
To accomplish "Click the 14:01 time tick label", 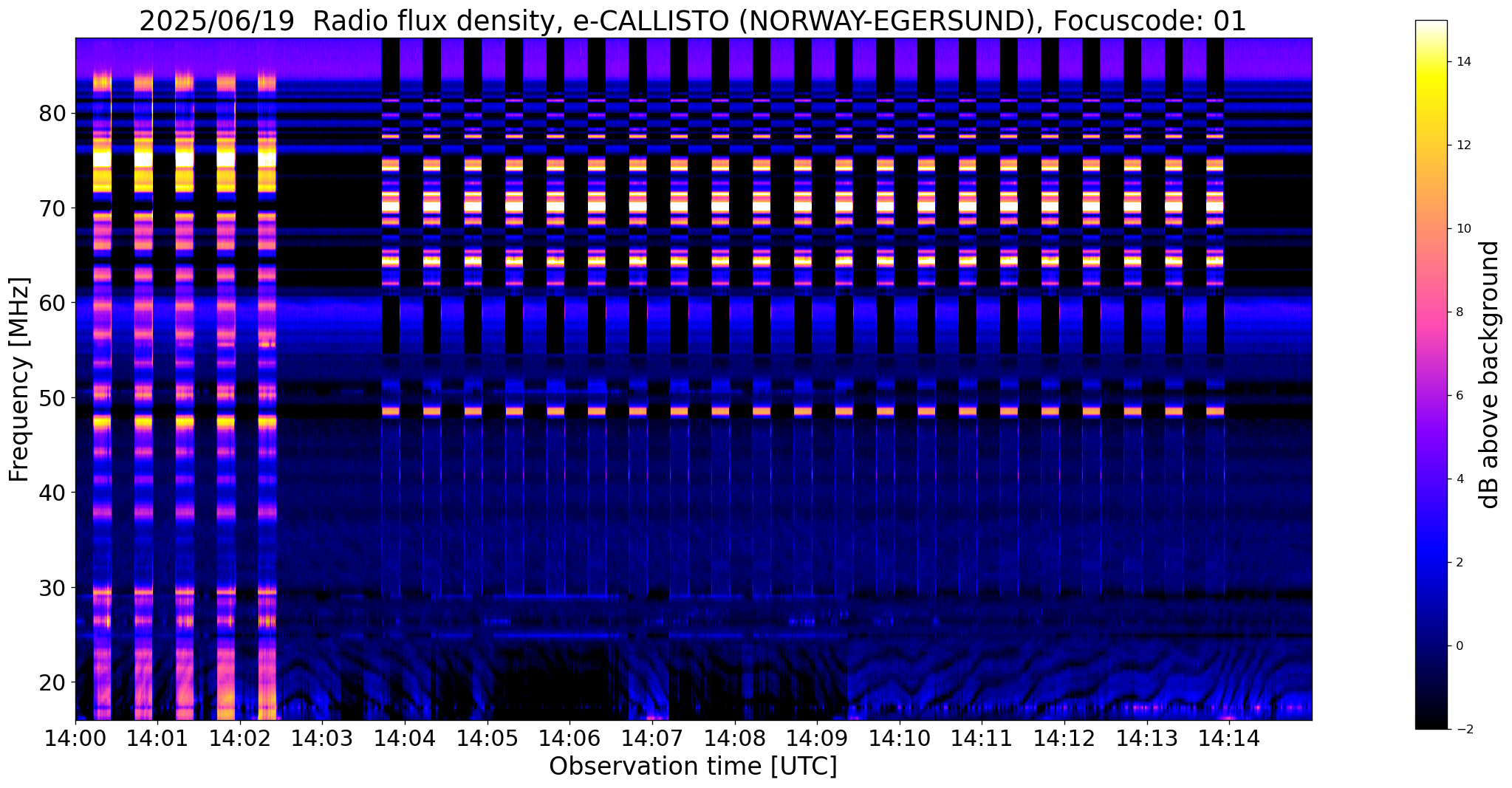I will coord(158,739).
